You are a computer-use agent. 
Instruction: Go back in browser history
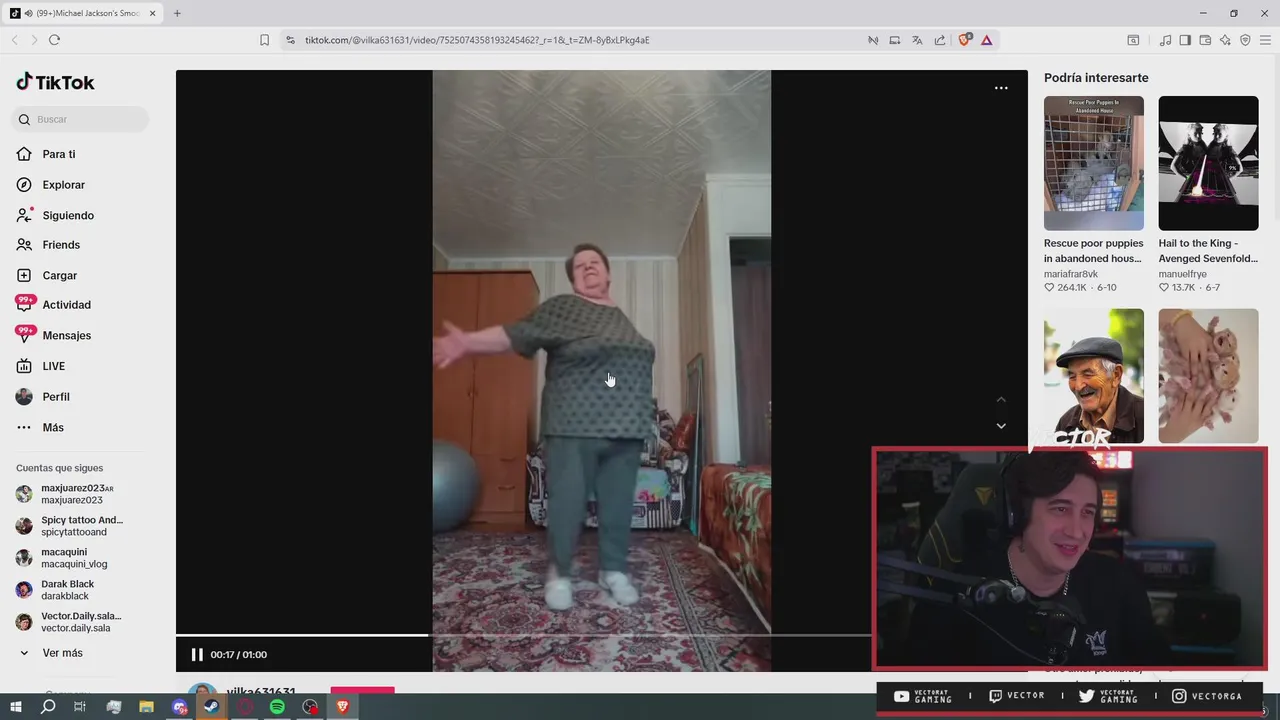(x=14, y=40)
